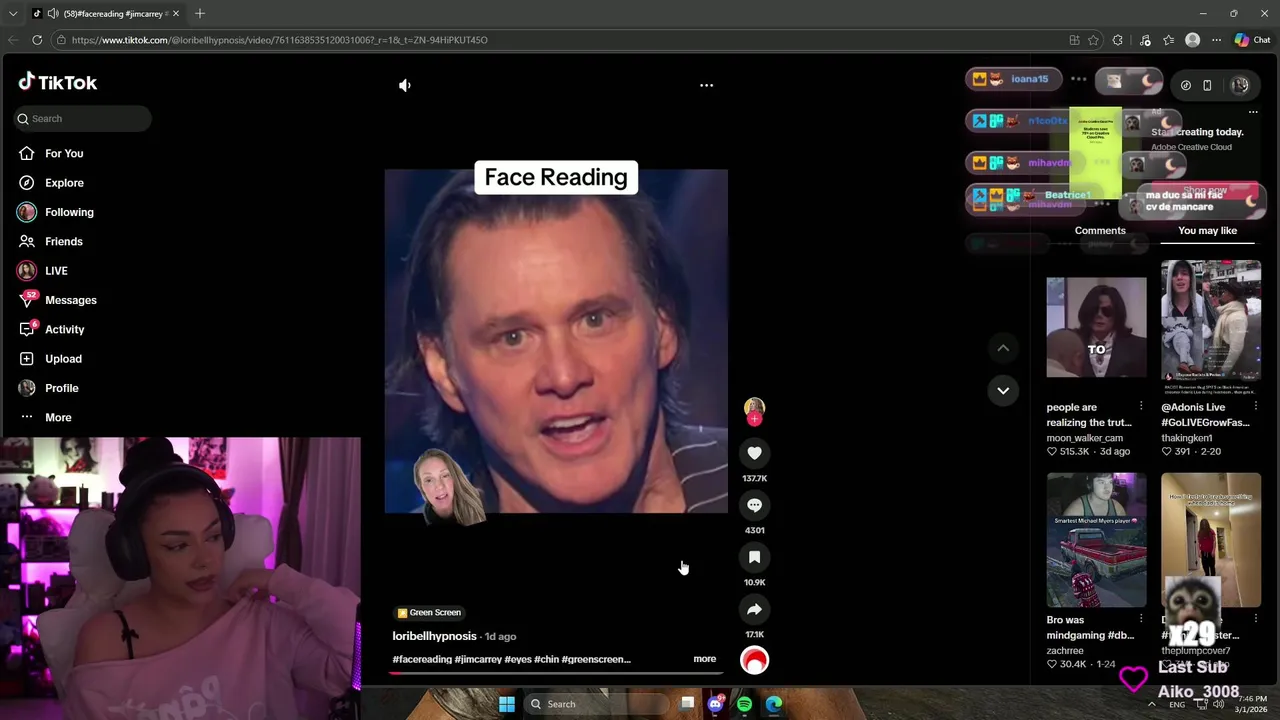1280x720 pixels.
Task: Open the zachrree creator link
Action: 1065,651
